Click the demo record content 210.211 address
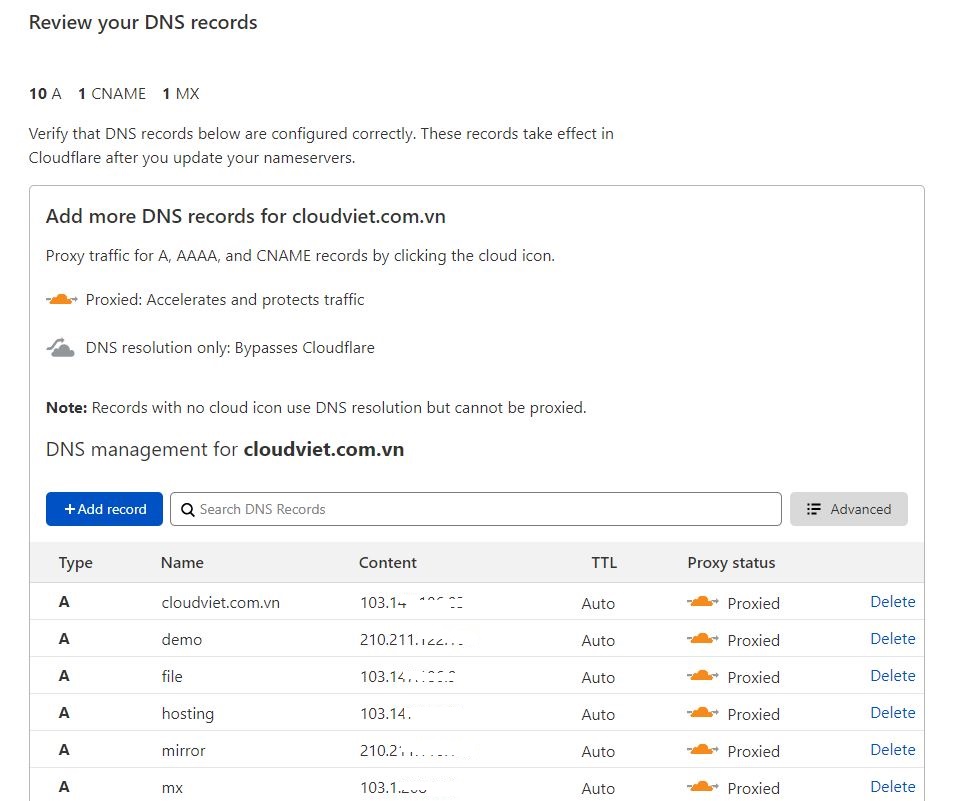Viewport: 975px width, 801px height. pyautogui.click(x=412, y=640)
